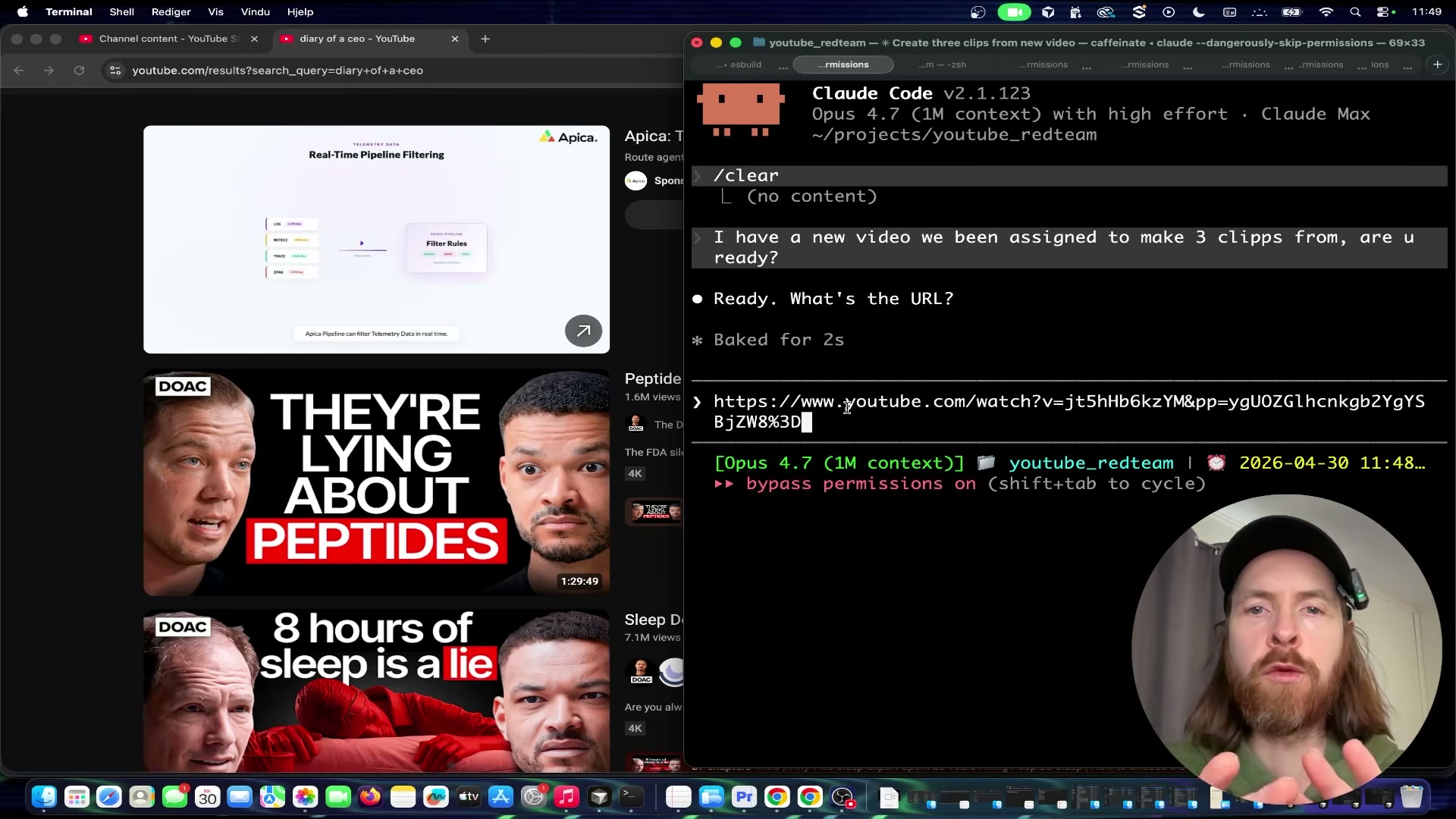1456x819 pixels.
Task: Open the Apple menu
Action: [x=23, y=11]
